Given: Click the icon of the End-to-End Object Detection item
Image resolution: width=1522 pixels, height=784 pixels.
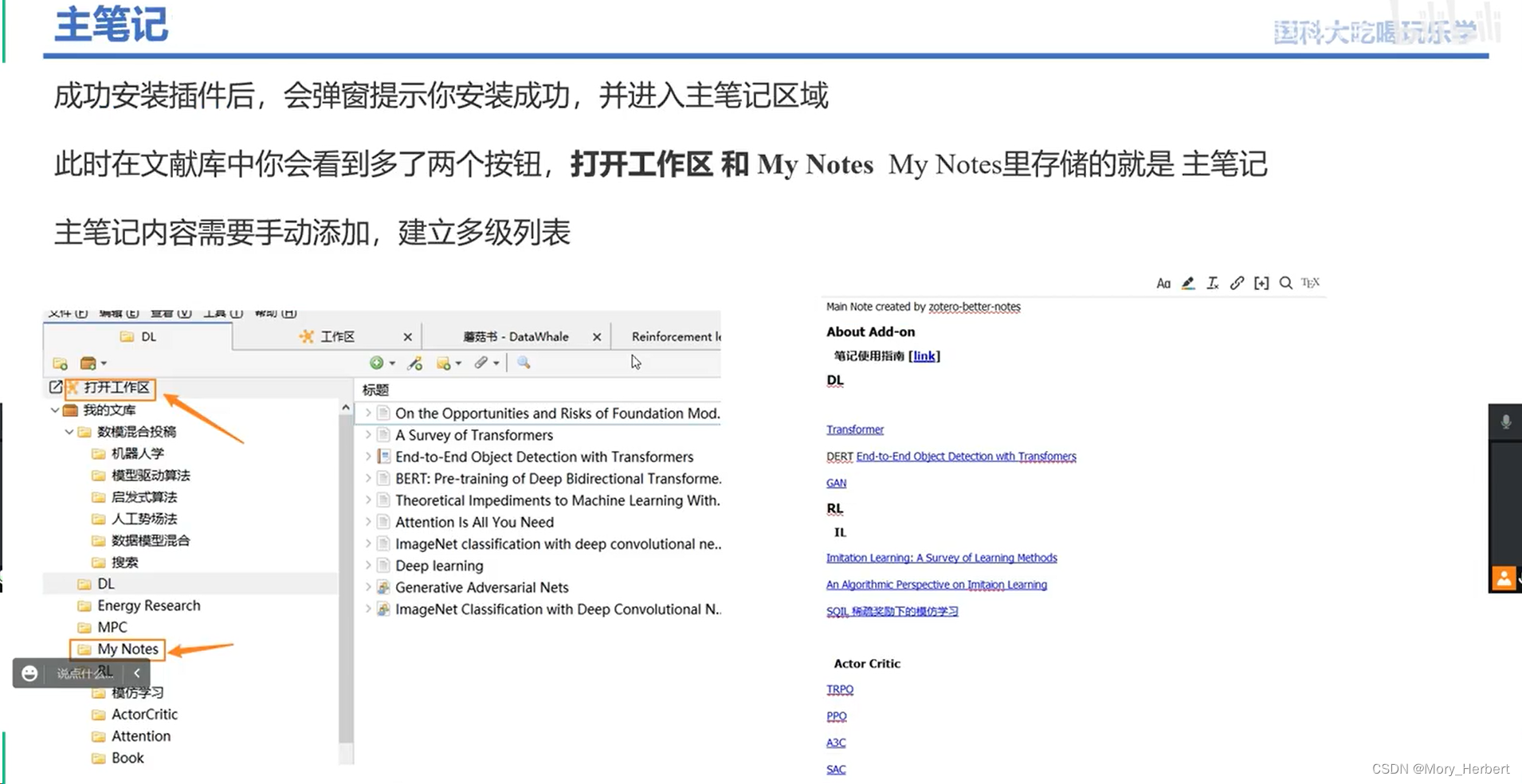Looking at the screenshot, I should pyautogui.click(x=383, y=457).
